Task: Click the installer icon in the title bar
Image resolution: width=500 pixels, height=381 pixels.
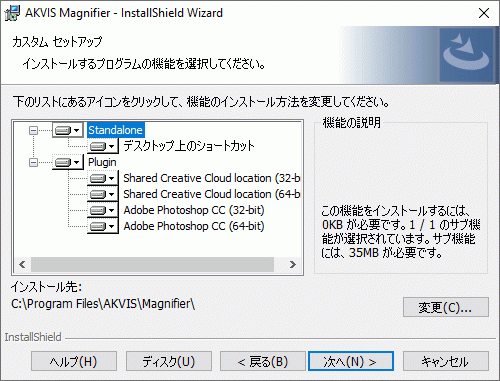Action: click(12, 13)
